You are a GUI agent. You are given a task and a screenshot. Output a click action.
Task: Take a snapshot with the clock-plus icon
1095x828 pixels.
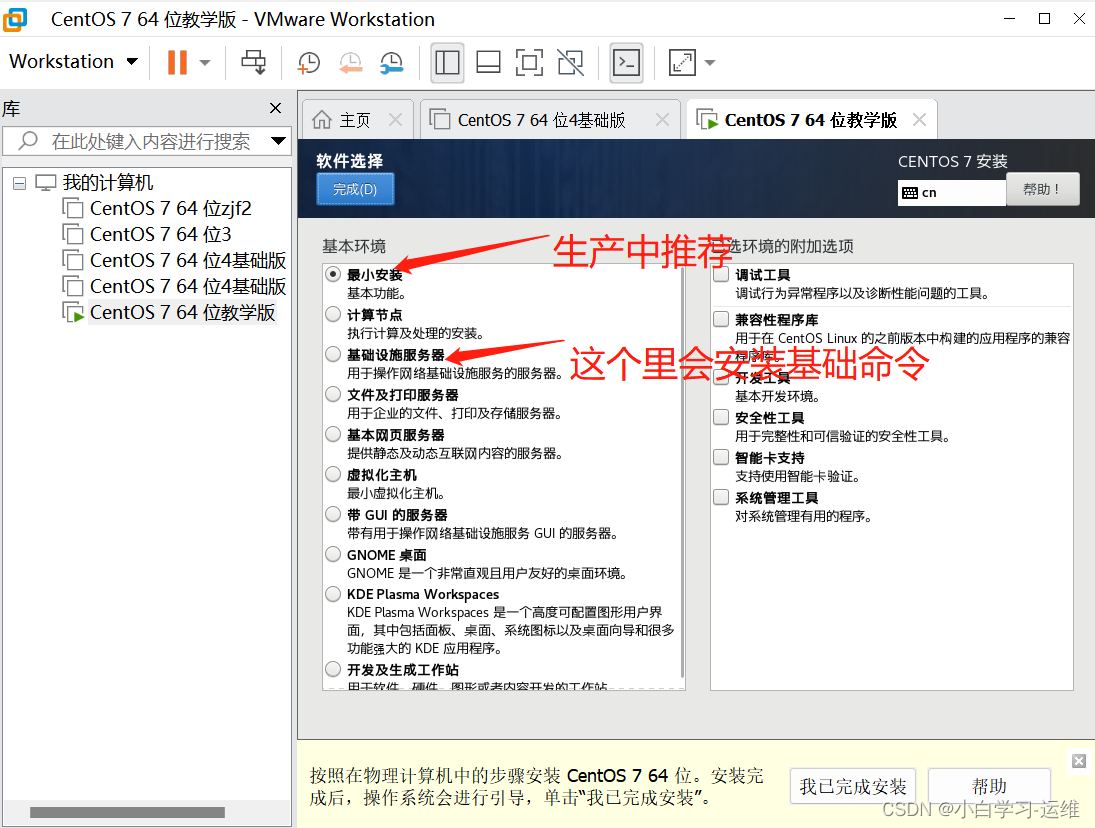click(309, 63)
